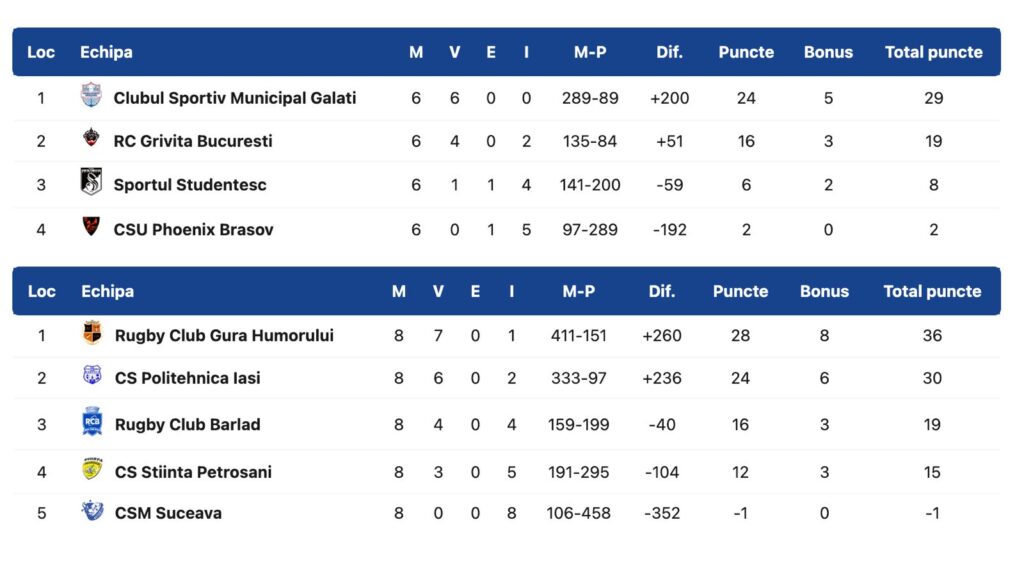Image resolution: width=1024 pixels, height=577 pixels.
Task: Open the Rugby Club Gura Humorului team name
Action: tap(224, 336)
